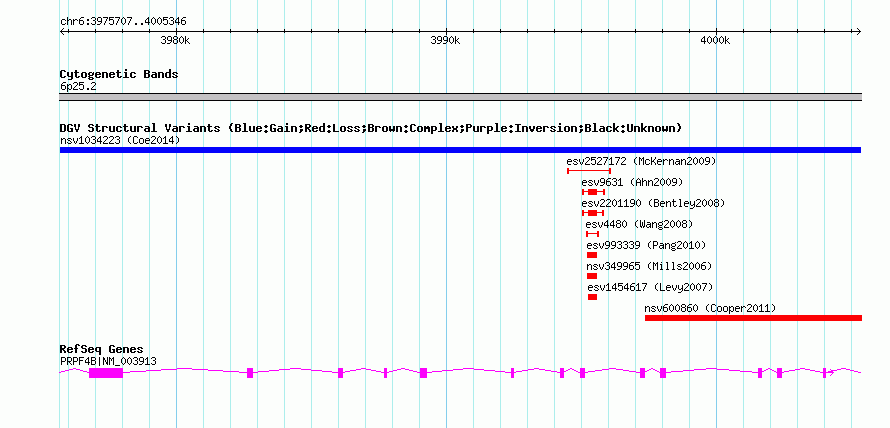Click the gray 6p25.2 cytogenetic band bar
Image resolution: width=890 pixels, height=428 pixels.
(460, 97)
